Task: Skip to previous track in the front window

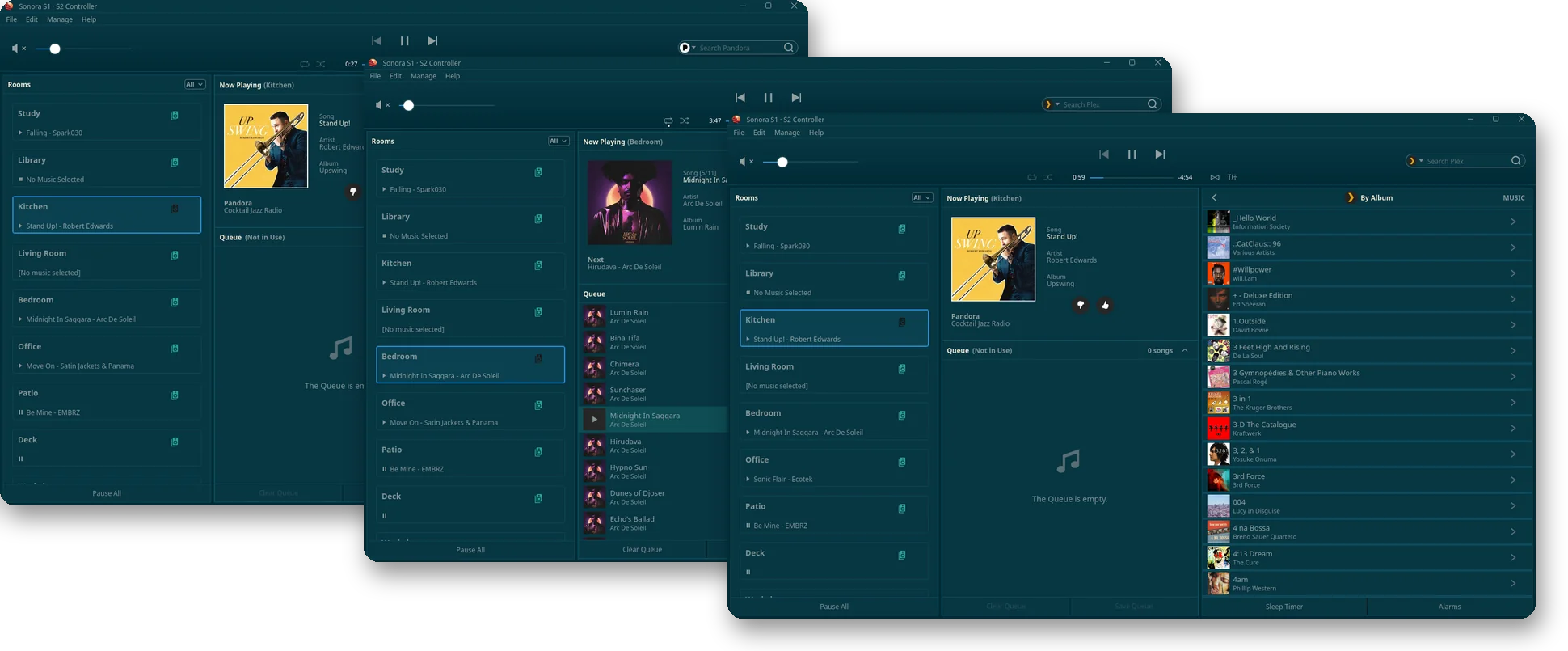Action: point(1104,154)
